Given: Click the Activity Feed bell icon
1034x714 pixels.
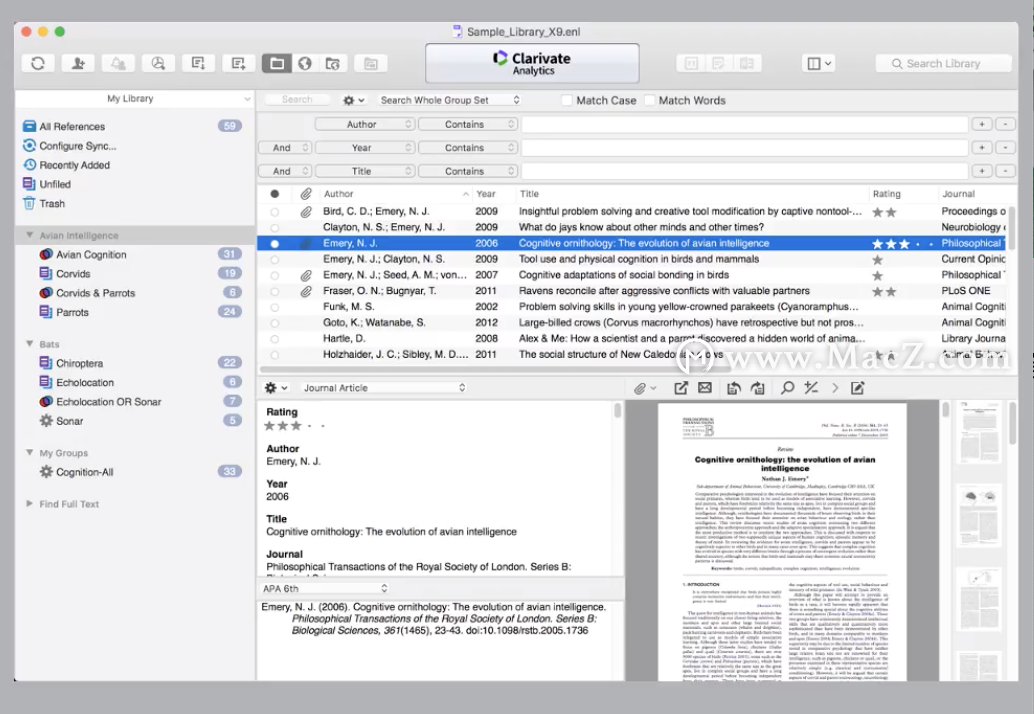Looking at the screenshot, I should [x=118, y=63].
